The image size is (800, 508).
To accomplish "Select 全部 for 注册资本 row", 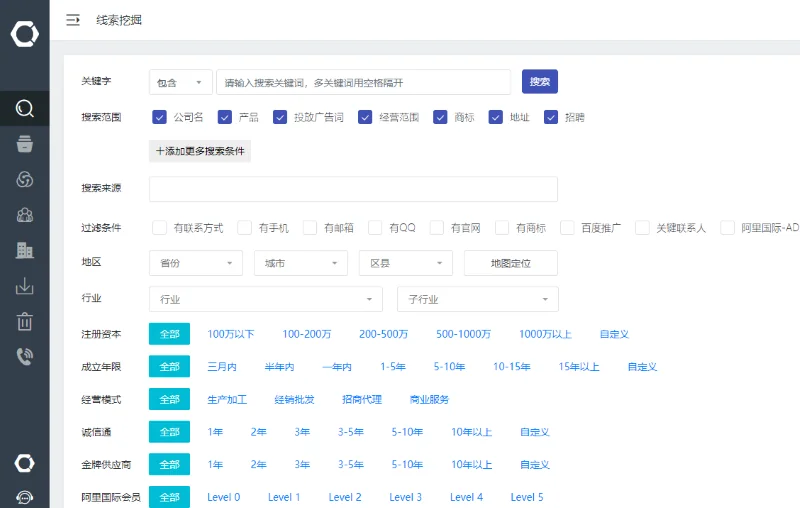I will 169,334.
